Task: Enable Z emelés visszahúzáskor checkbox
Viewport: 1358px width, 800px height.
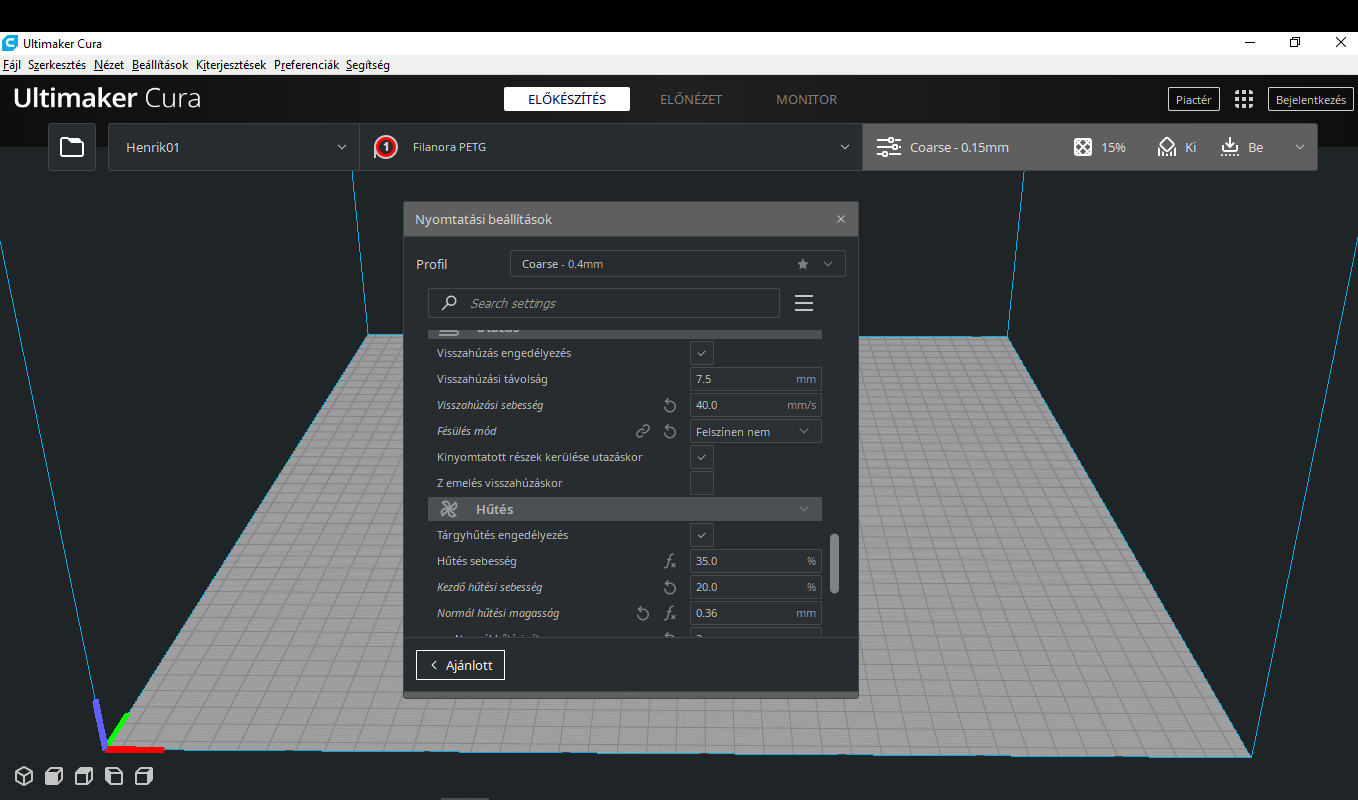Action: (x=702, y=483)
